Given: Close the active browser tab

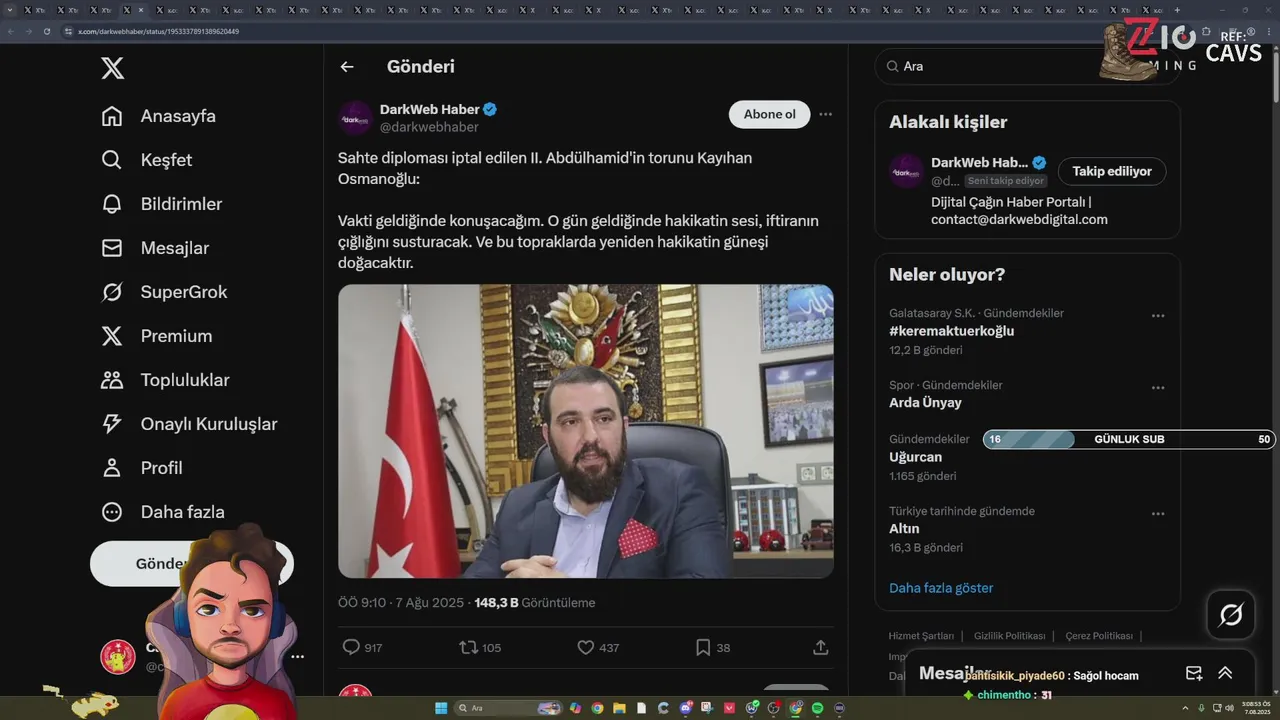Looking at the screenshot, I should (141, 10).
